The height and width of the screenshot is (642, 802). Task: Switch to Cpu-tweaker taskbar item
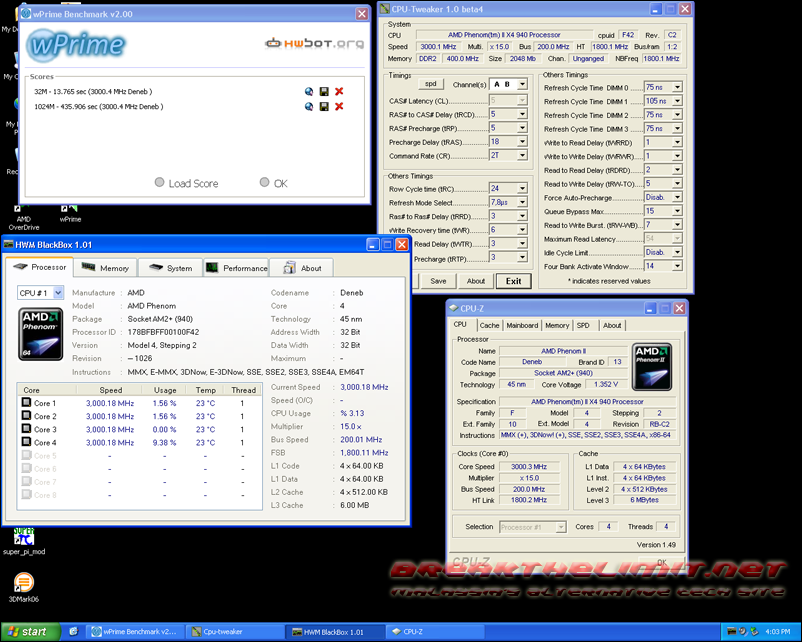[233, 632]
